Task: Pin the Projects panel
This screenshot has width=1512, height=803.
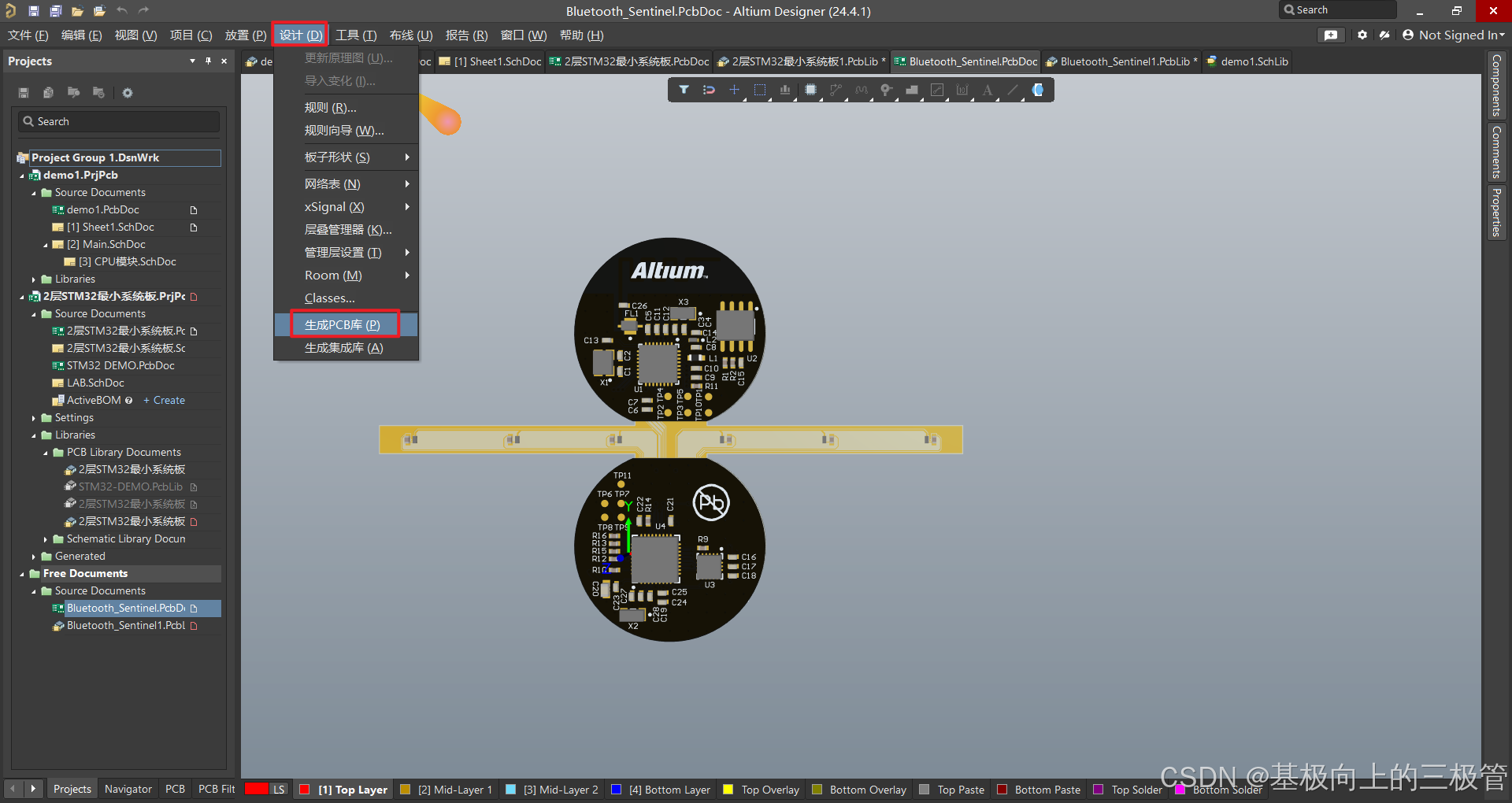Action: [209, 61]
